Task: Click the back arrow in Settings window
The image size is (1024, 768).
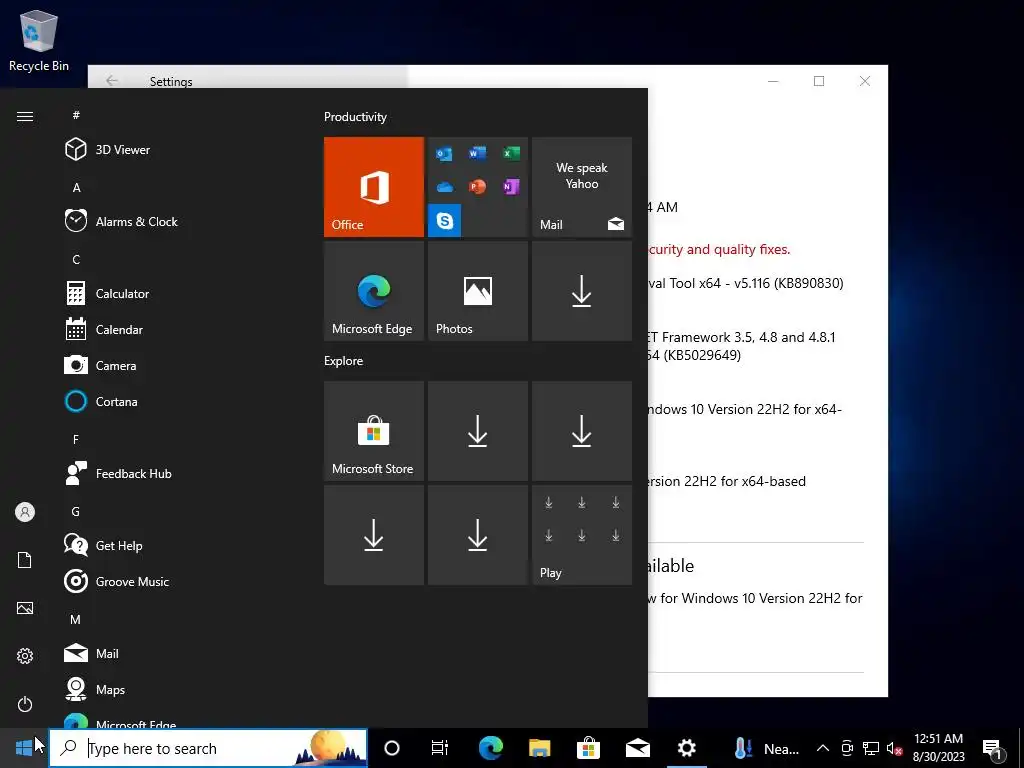Action: pos(112,80)
